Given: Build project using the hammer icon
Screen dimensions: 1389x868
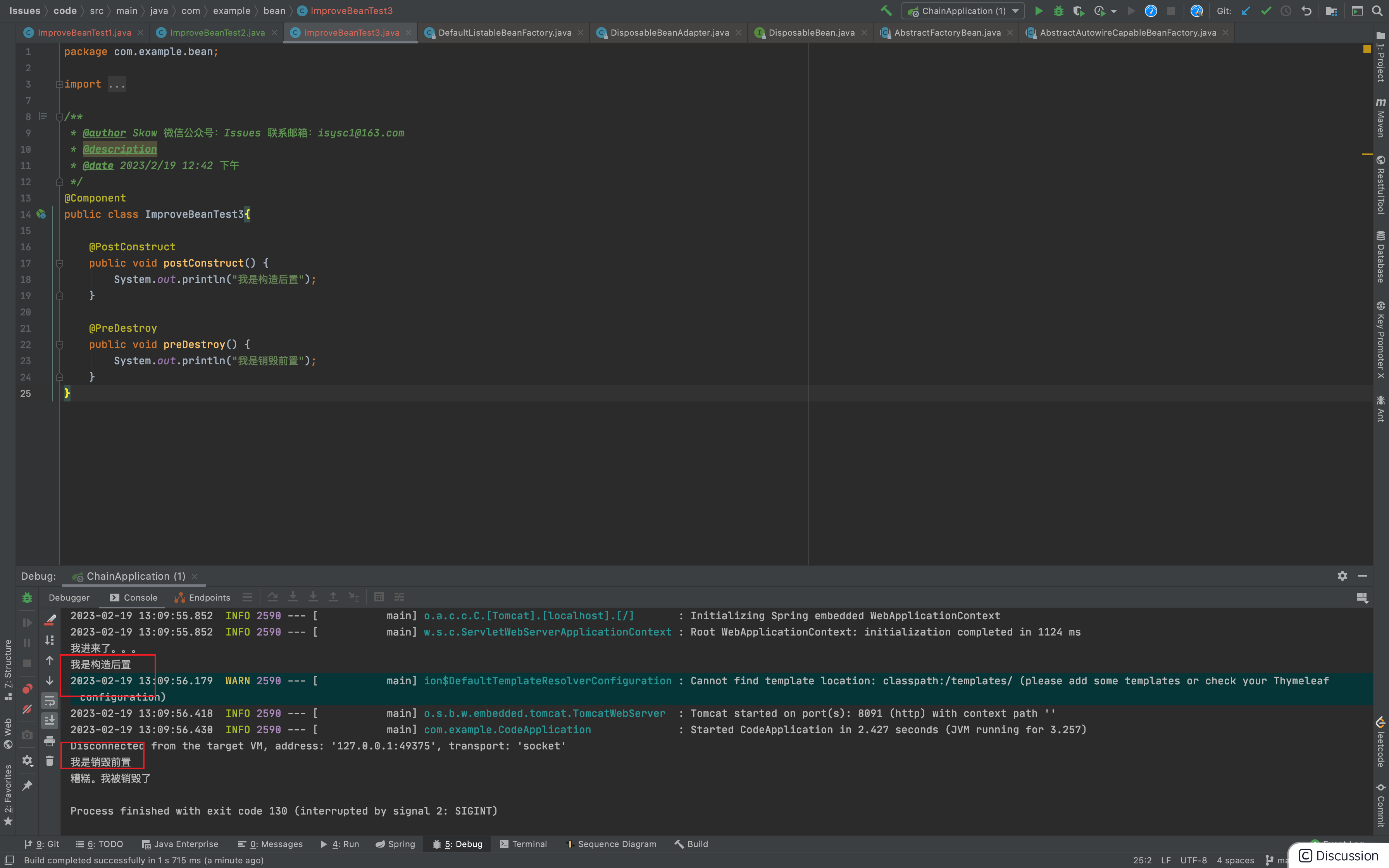Looking at the screenshot, I should click(x=886, y=11).
